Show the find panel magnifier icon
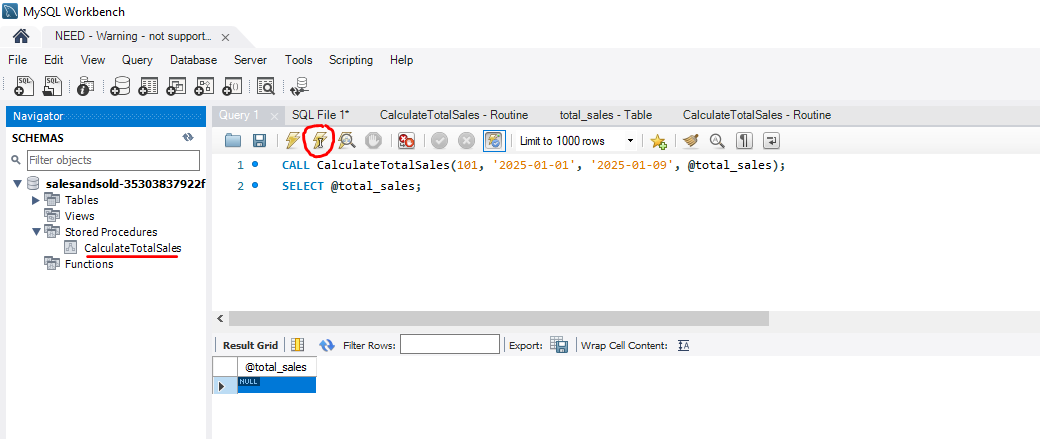This screenshot has height=439, width=1040. pyautogui.click(x=717, y=141)
